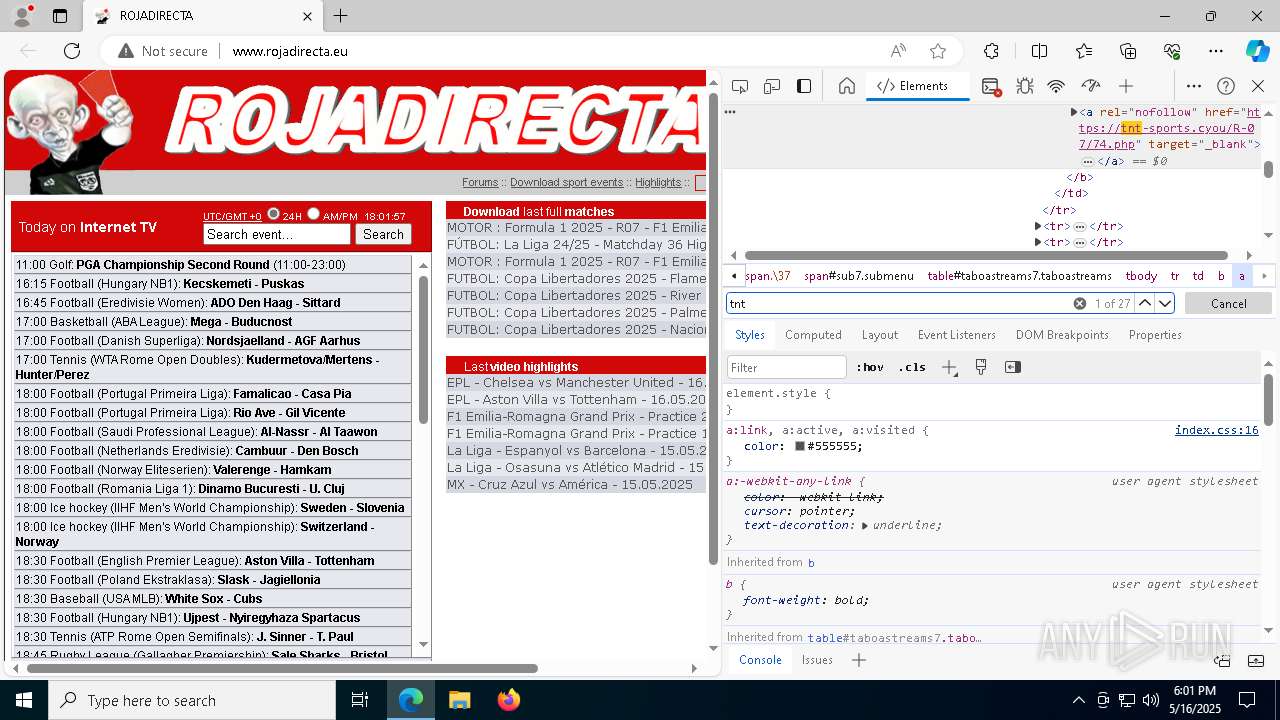Open the DevTools Welcome home icon

pos(847,86)
